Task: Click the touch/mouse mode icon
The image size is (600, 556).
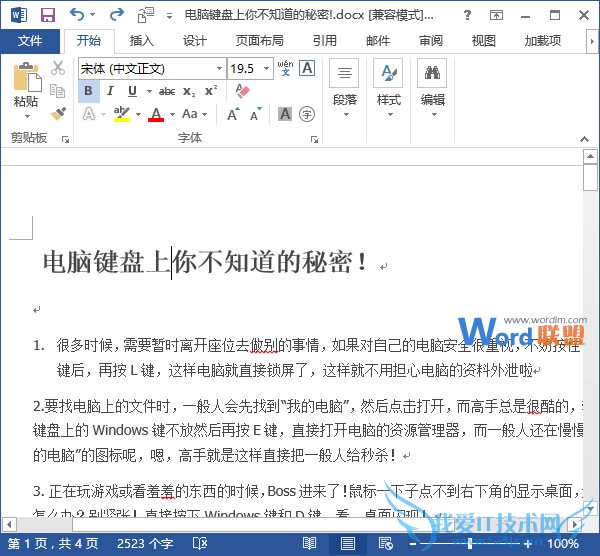Action: [146, 15]
